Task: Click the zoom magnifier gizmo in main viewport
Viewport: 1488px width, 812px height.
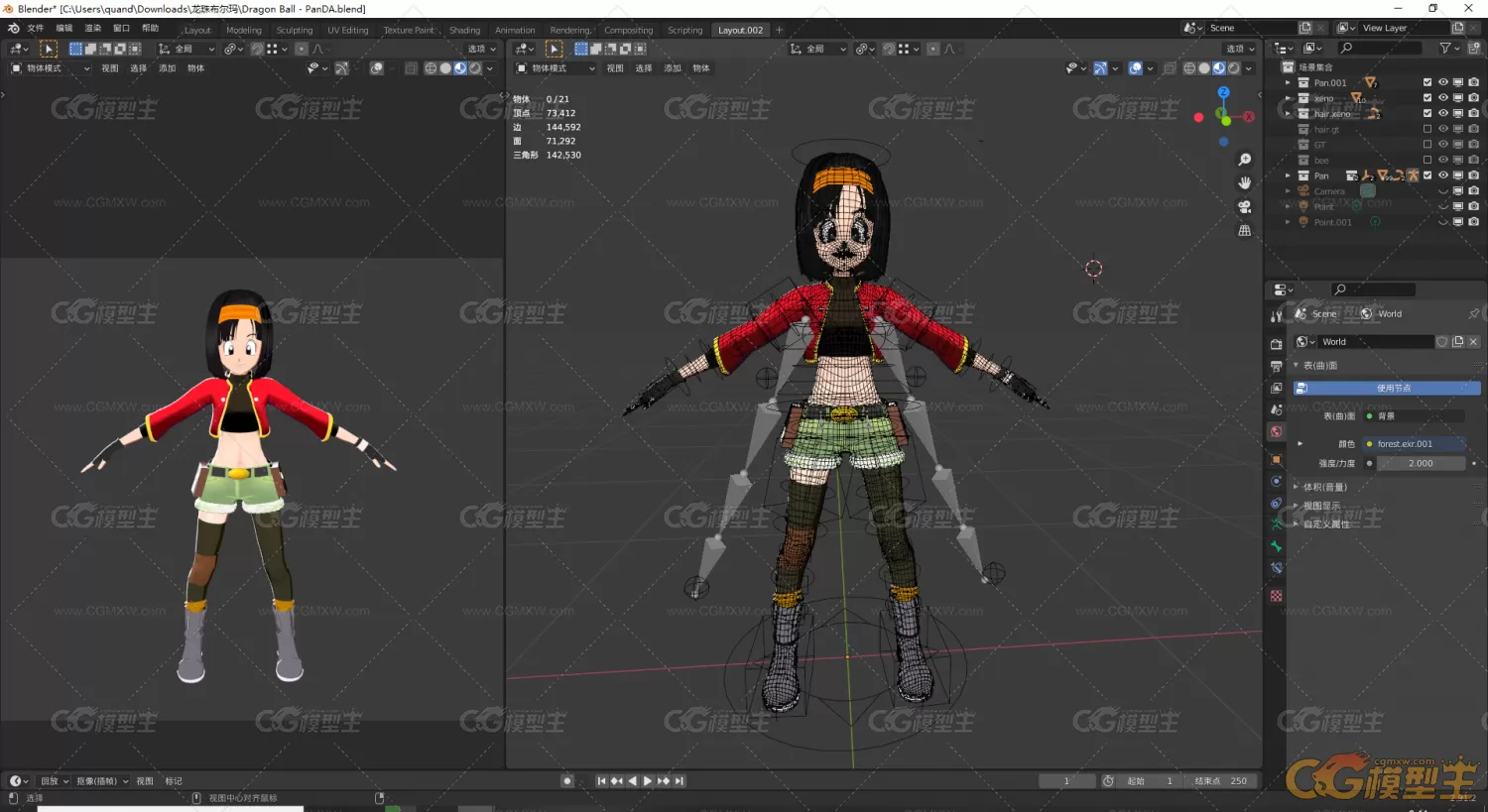Action: tap(1245, 160)
